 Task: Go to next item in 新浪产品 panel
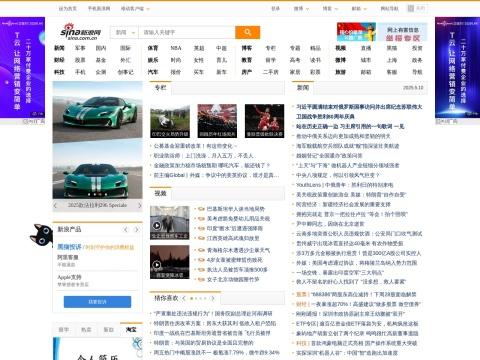[x=136, y=229]
